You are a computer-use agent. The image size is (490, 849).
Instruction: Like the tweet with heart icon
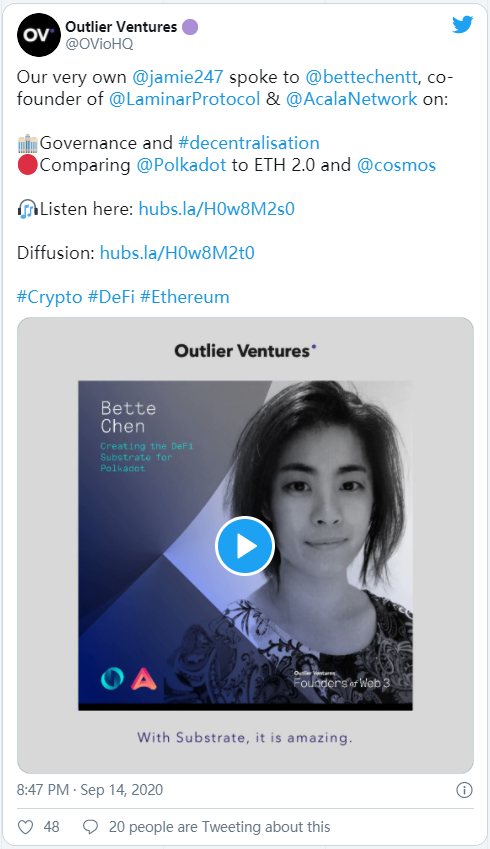click(x=25, y=827)
